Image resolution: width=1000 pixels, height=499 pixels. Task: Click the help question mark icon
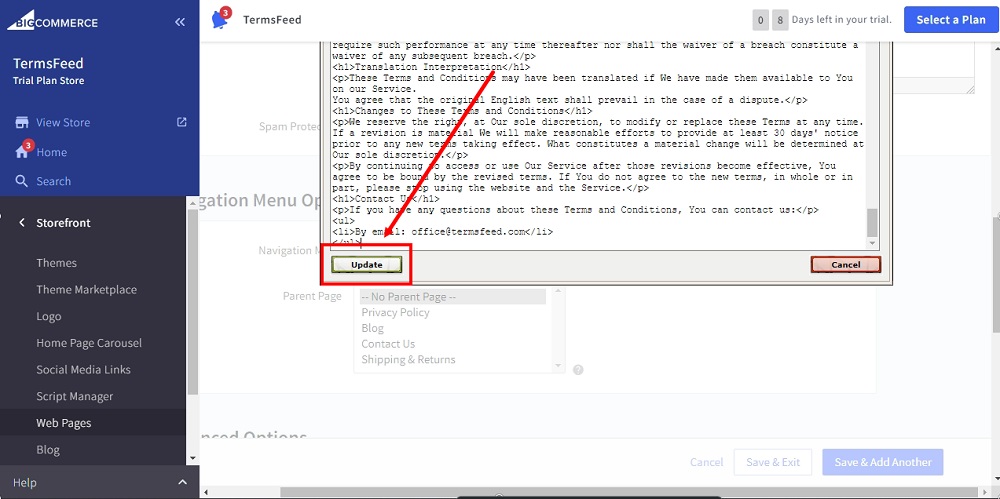[578, 369]
